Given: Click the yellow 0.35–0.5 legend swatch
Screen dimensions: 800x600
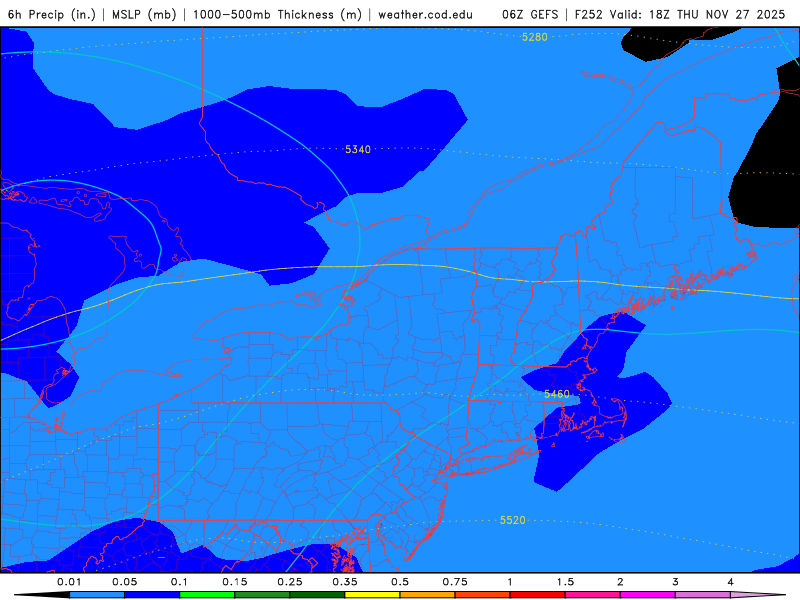Looking at the screenshot, I should click(x=372, y=595).
